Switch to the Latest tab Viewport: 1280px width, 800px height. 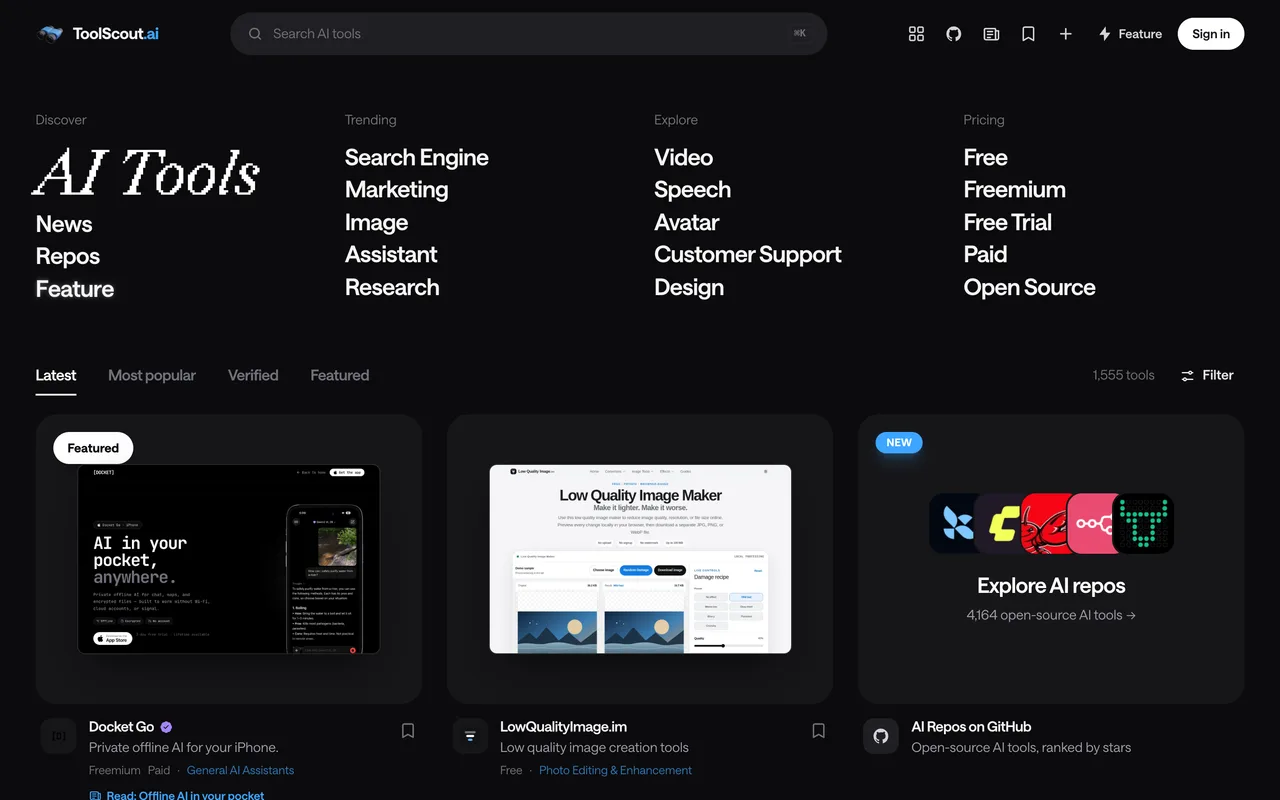(x=56, y=375)
